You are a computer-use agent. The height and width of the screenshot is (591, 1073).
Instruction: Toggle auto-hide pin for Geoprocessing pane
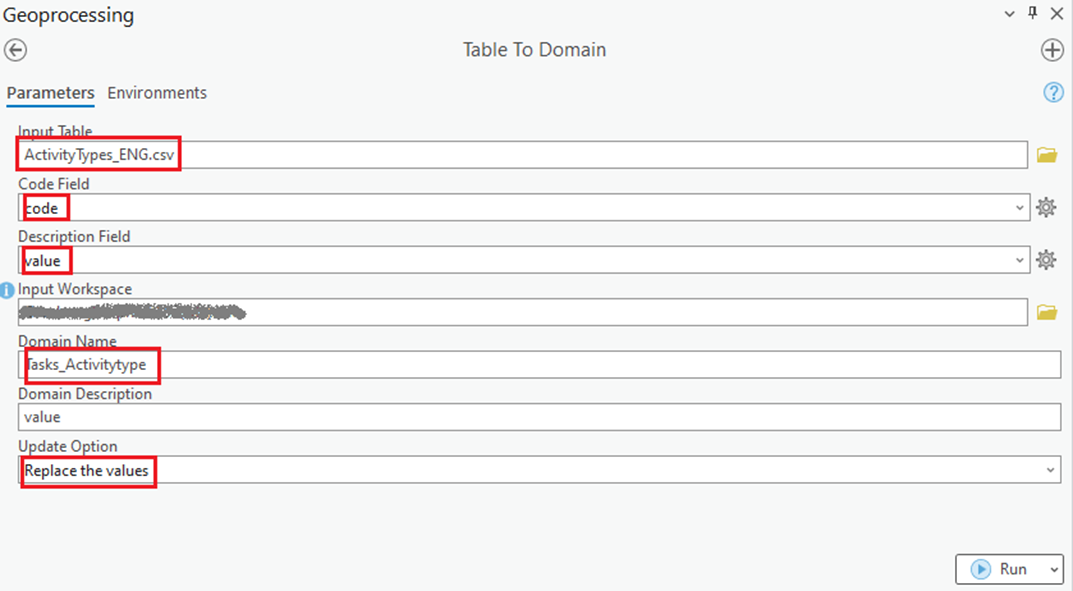[x=1033, y=13]
